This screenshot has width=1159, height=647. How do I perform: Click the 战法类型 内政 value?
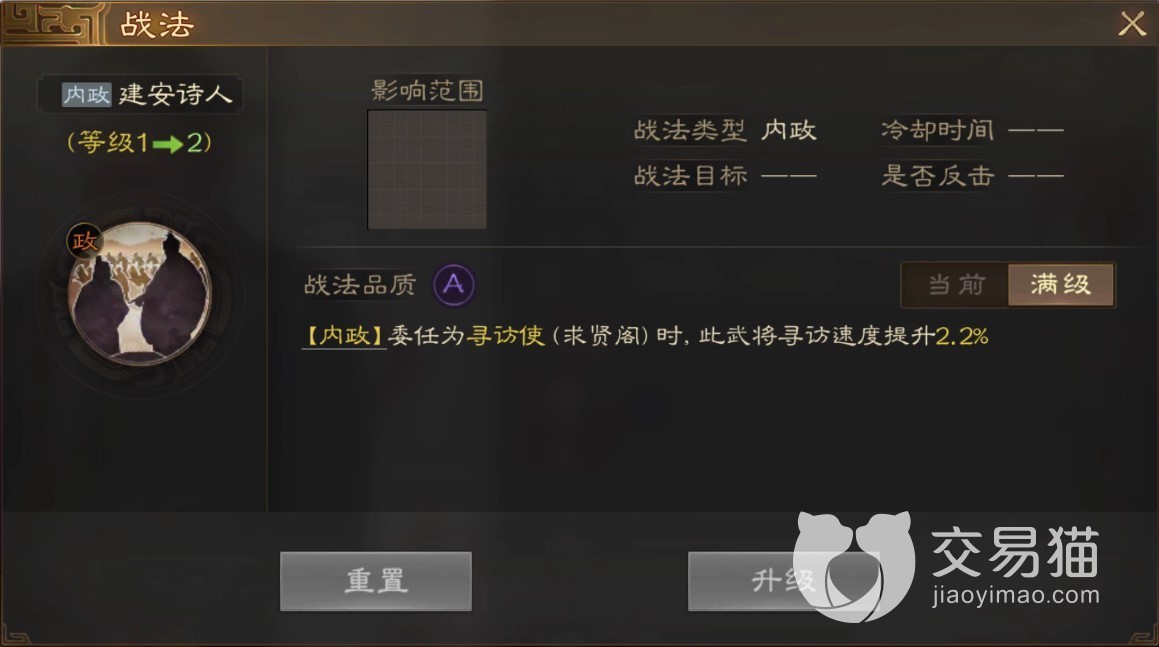pyautogui.click(x=789, y=131)
